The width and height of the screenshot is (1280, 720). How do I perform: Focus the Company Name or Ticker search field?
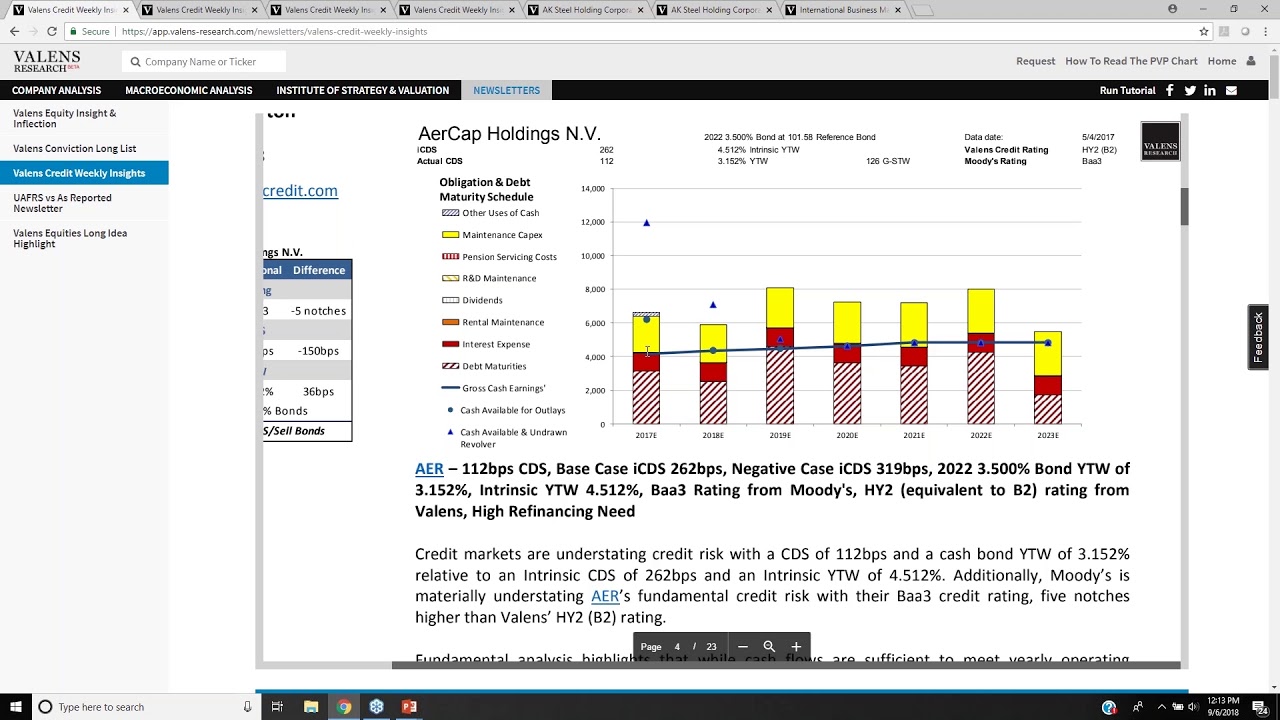(x=204, y=62)
